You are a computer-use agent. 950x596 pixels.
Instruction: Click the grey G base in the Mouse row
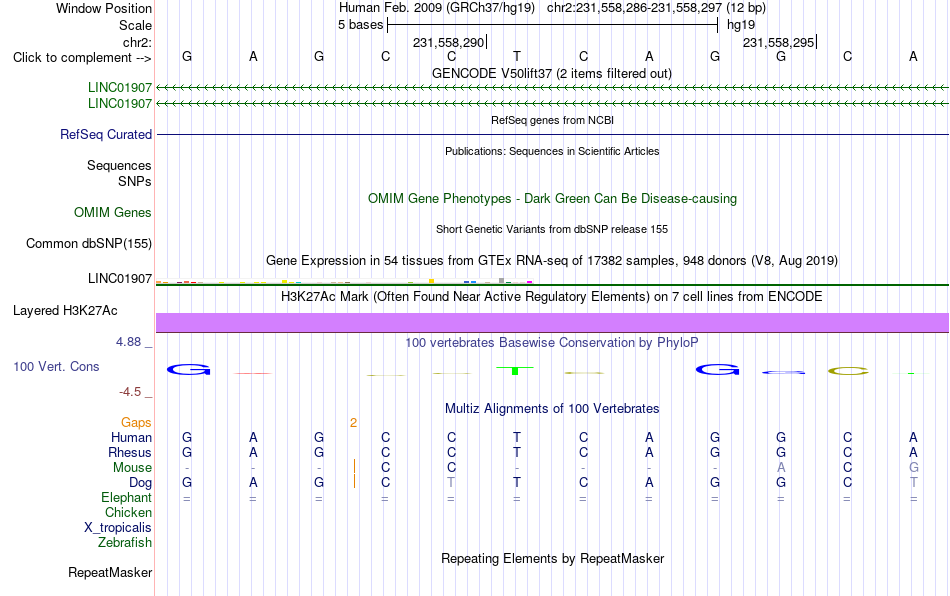913,468
